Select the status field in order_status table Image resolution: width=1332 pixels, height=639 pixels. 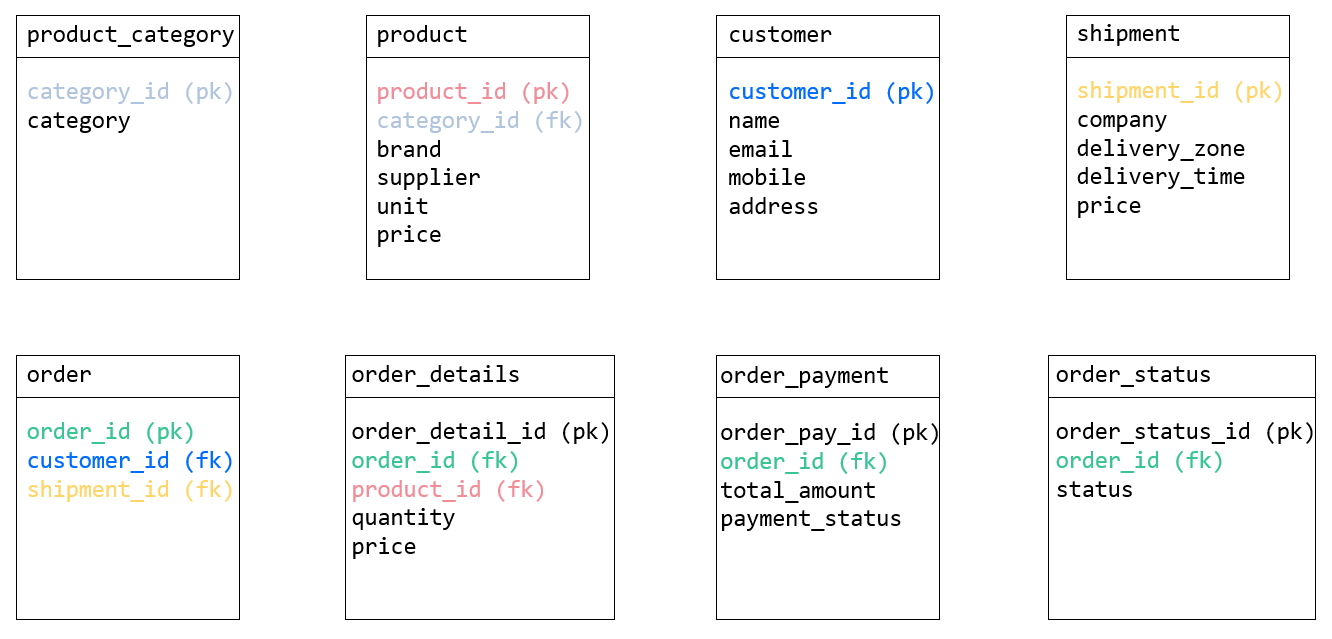pos(1095,490)
